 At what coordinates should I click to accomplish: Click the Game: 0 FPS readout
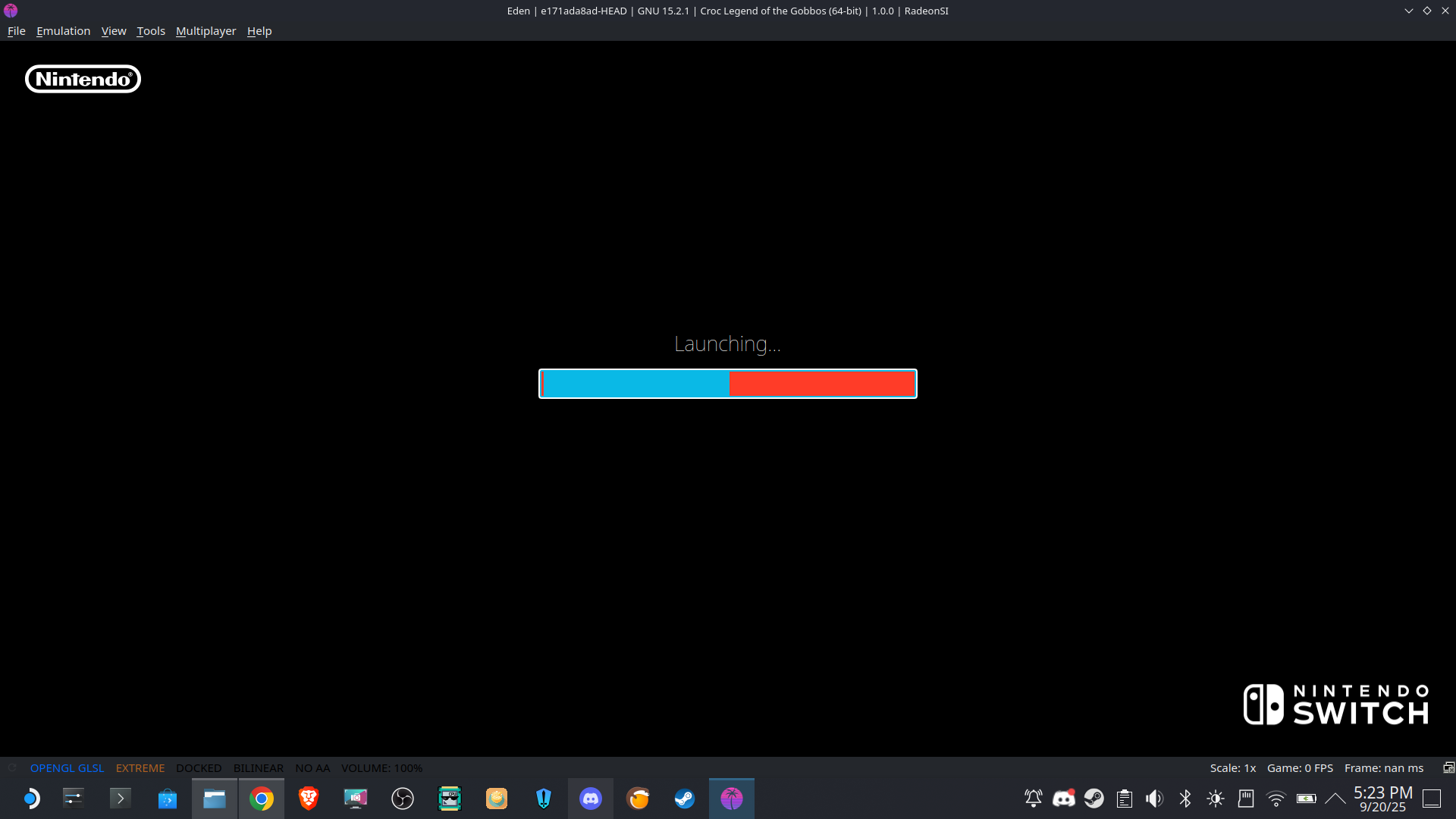click(x=1300, y=768)
